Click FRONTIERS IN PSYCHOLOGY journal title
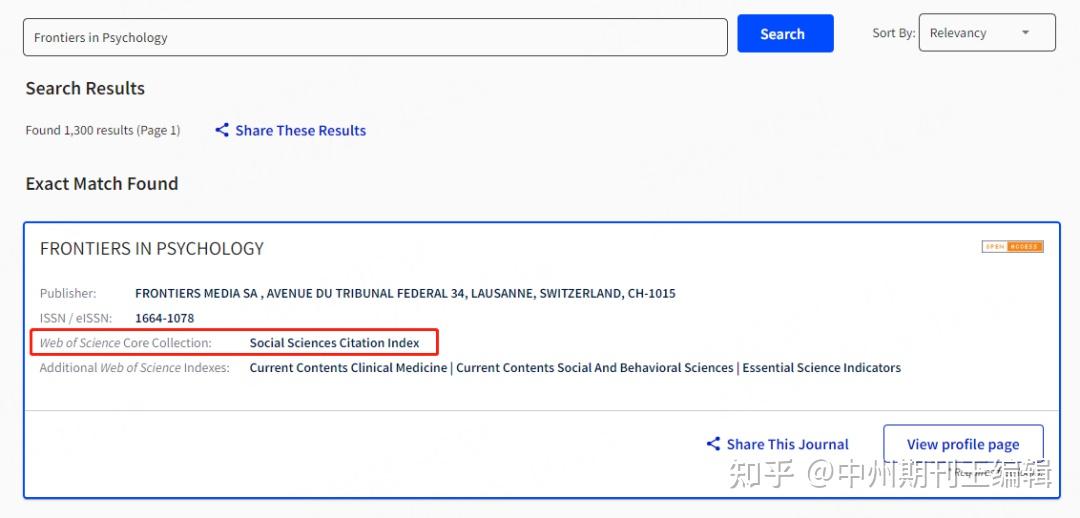 pos(152,249)
